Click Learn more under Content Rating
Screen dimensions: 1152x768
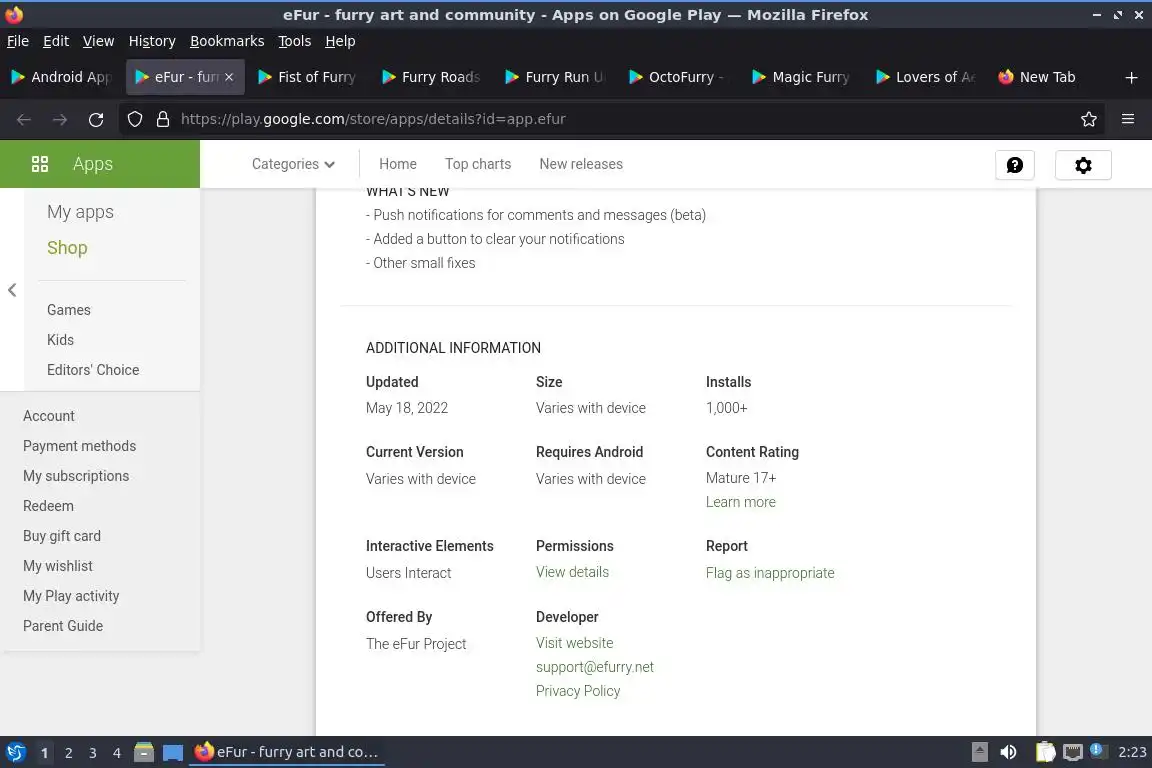click(741, 502)
